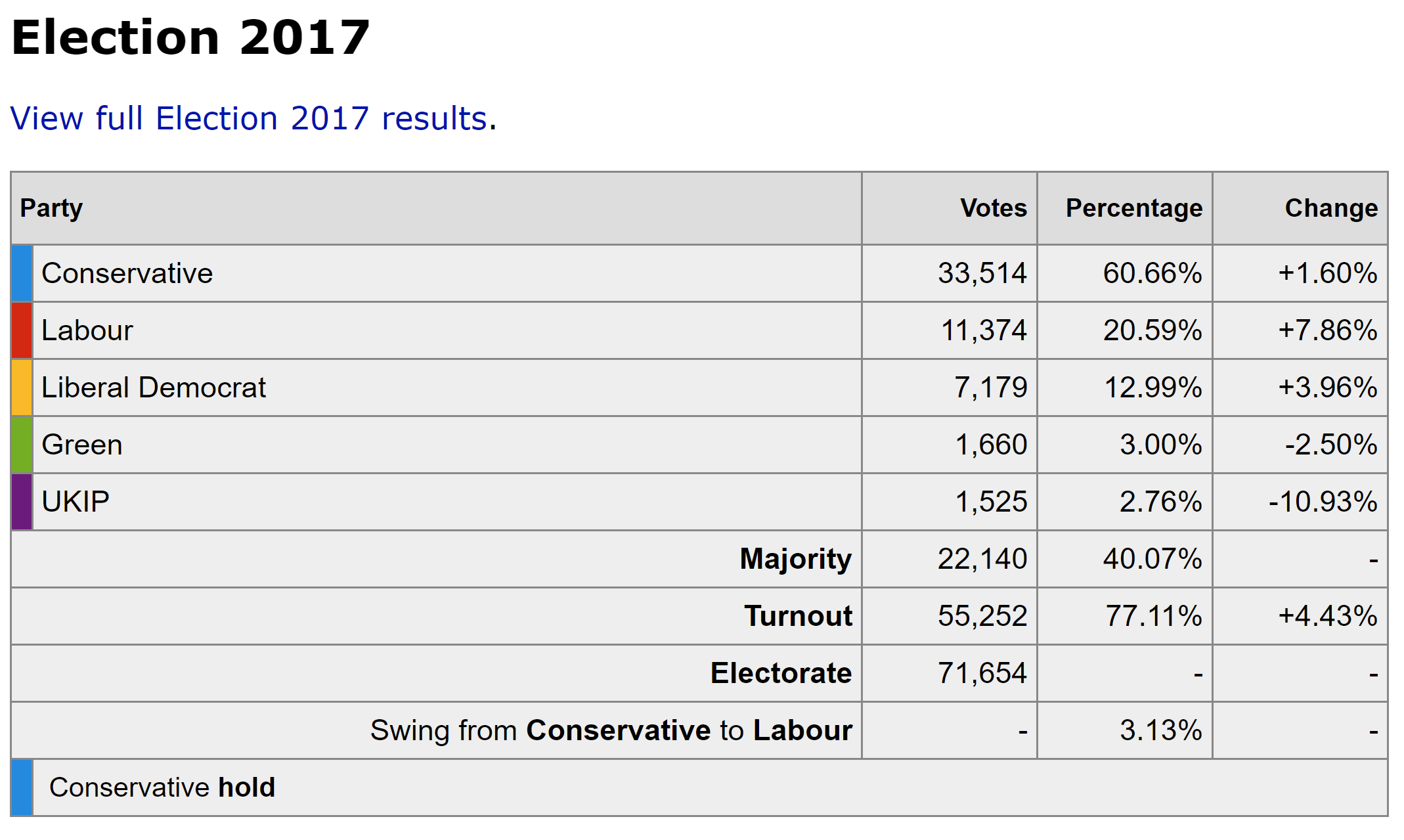
Task: Click the Swing percentage value 3.13%
Action: click(1160, 730)
